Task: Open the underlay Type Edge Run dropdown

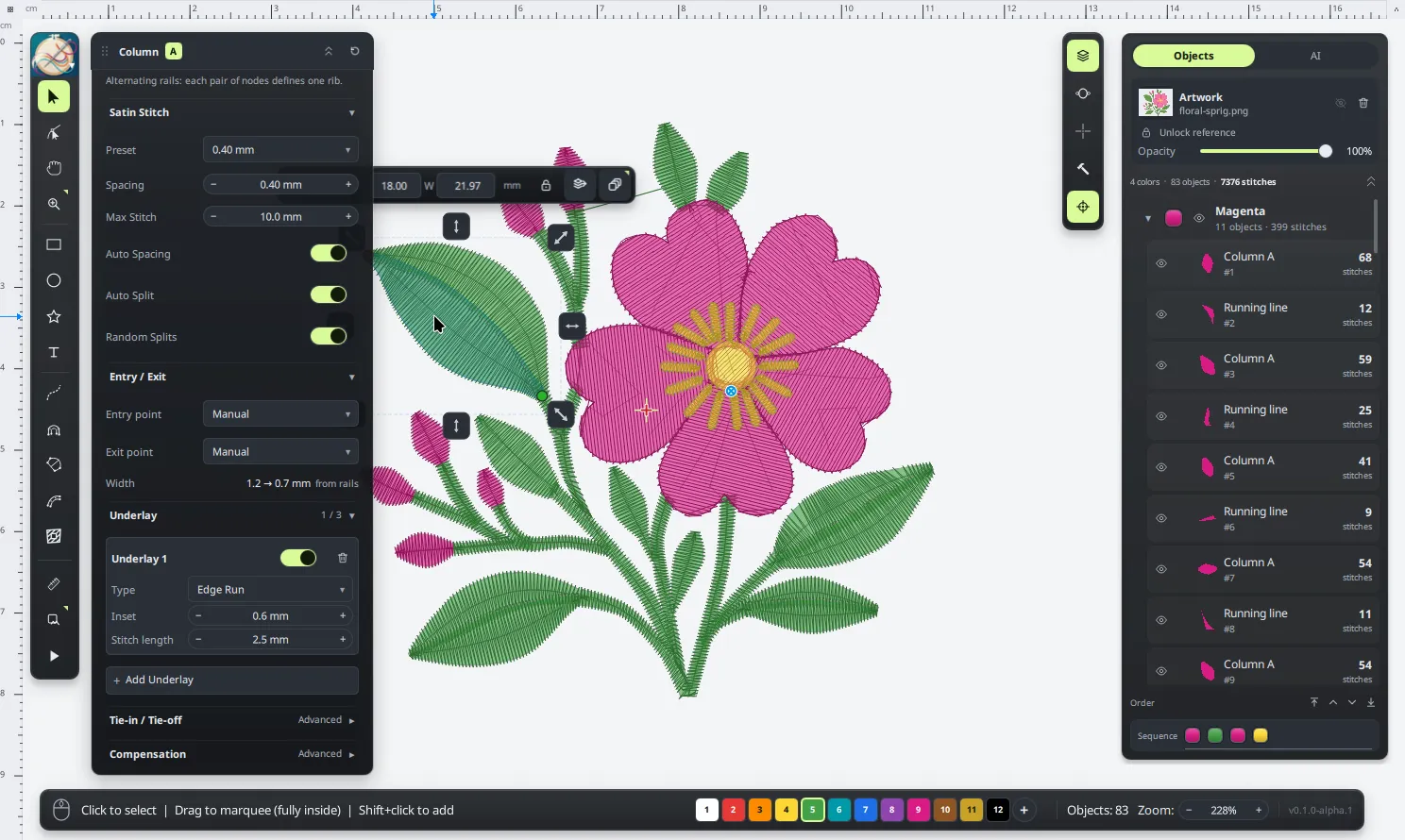Action: coord(270,589)
